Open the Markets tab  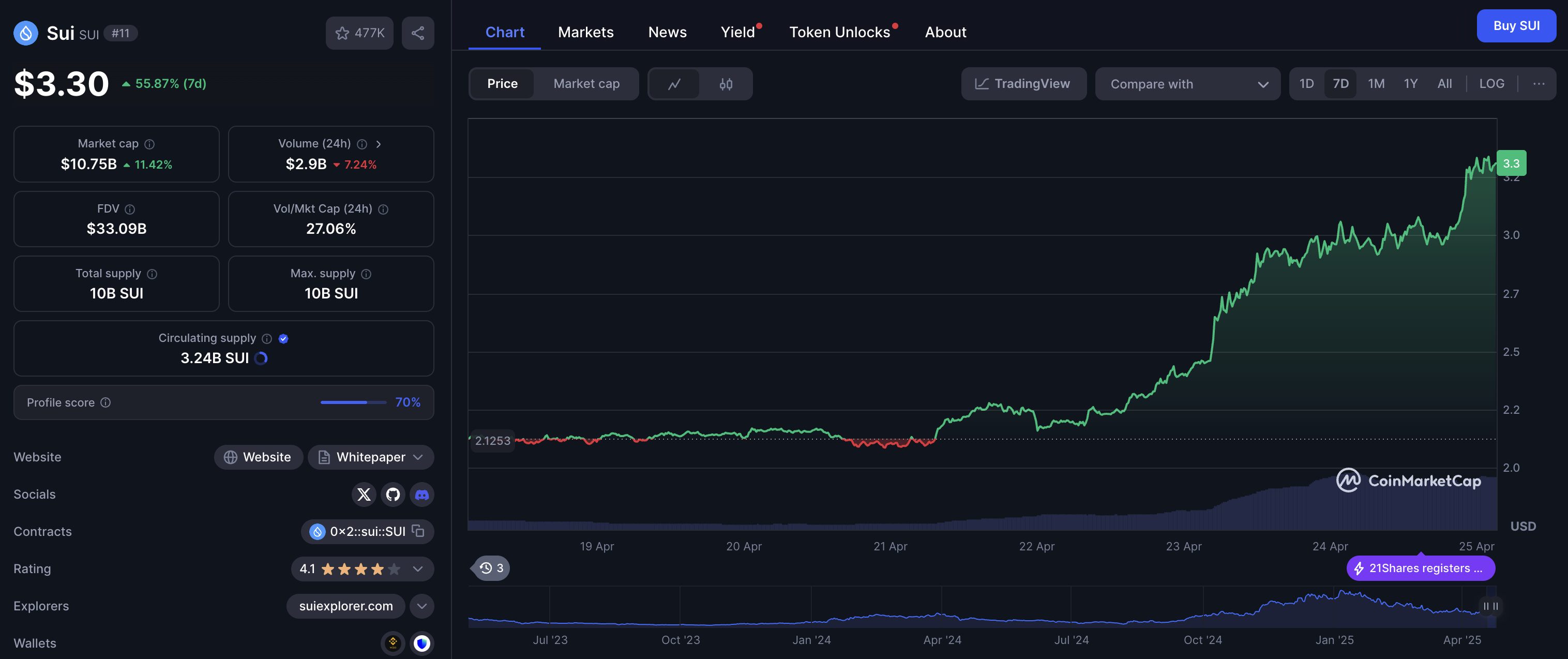point(585,32)
